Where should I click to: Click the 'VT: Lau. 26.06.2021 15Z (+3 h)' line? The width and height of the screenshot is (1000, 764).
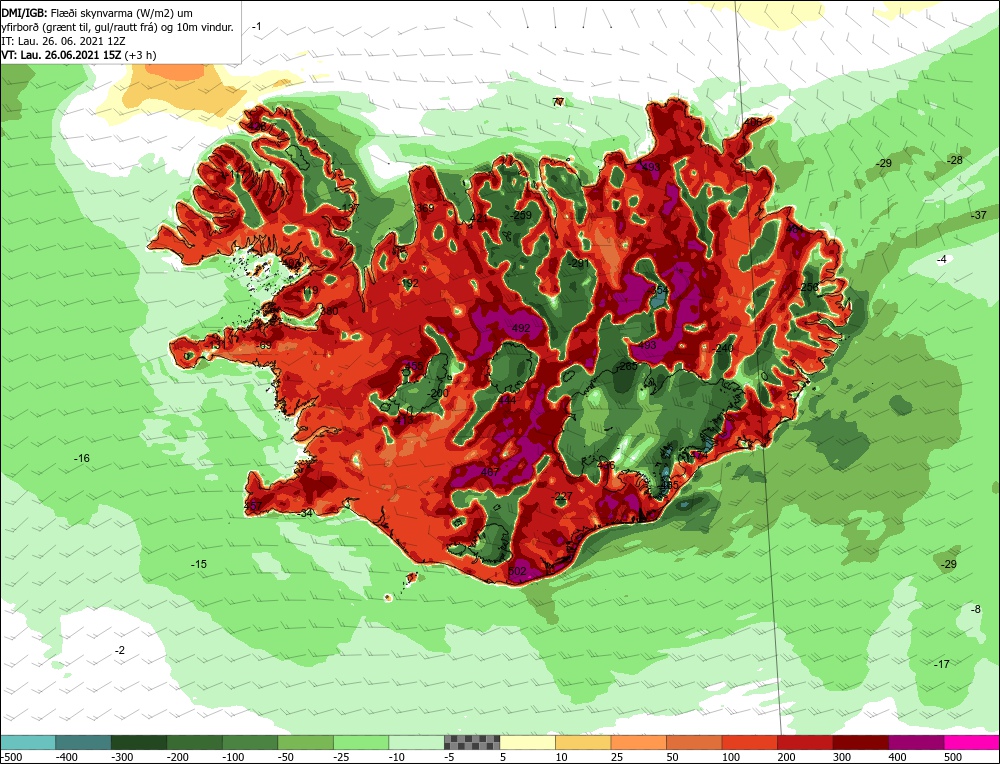(78, 55)
